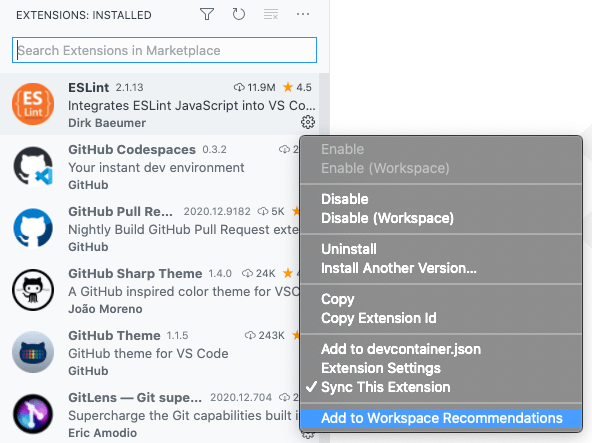Click the Clear Extensions Search Results icon
Image resolution: width=592 pixels, height=443 pixels.
click(271, 14)
